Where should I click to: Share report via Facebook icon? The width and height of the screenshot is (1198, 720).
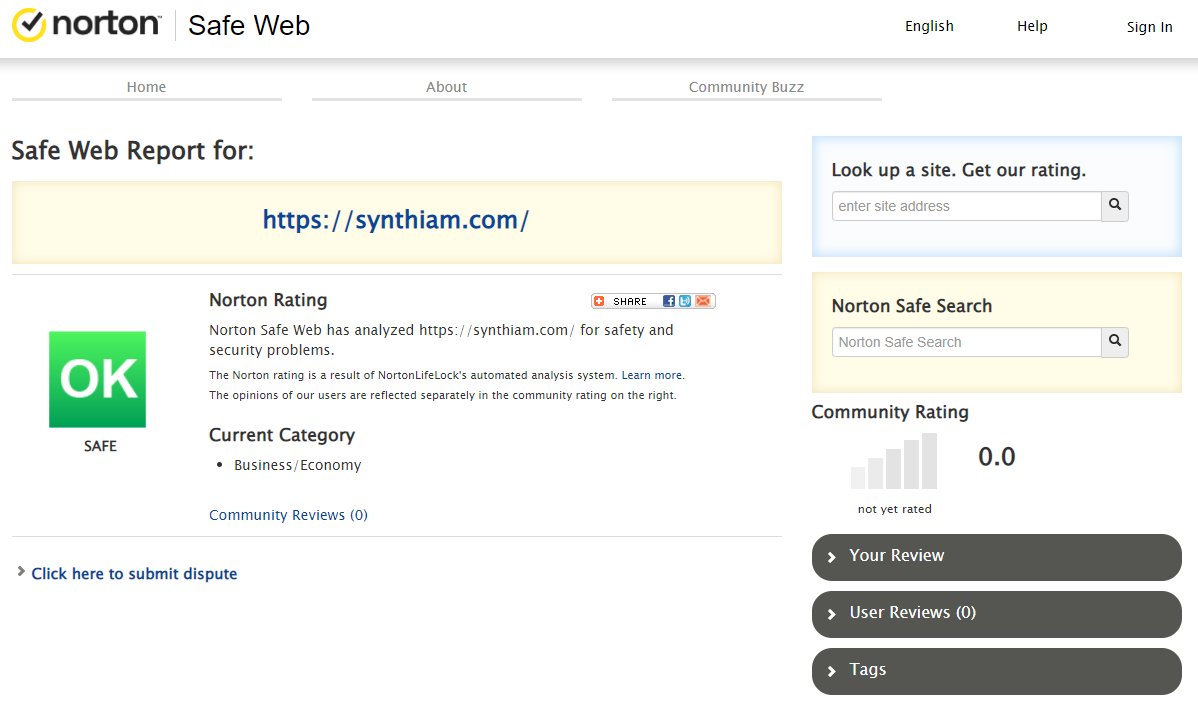point(669,301)
